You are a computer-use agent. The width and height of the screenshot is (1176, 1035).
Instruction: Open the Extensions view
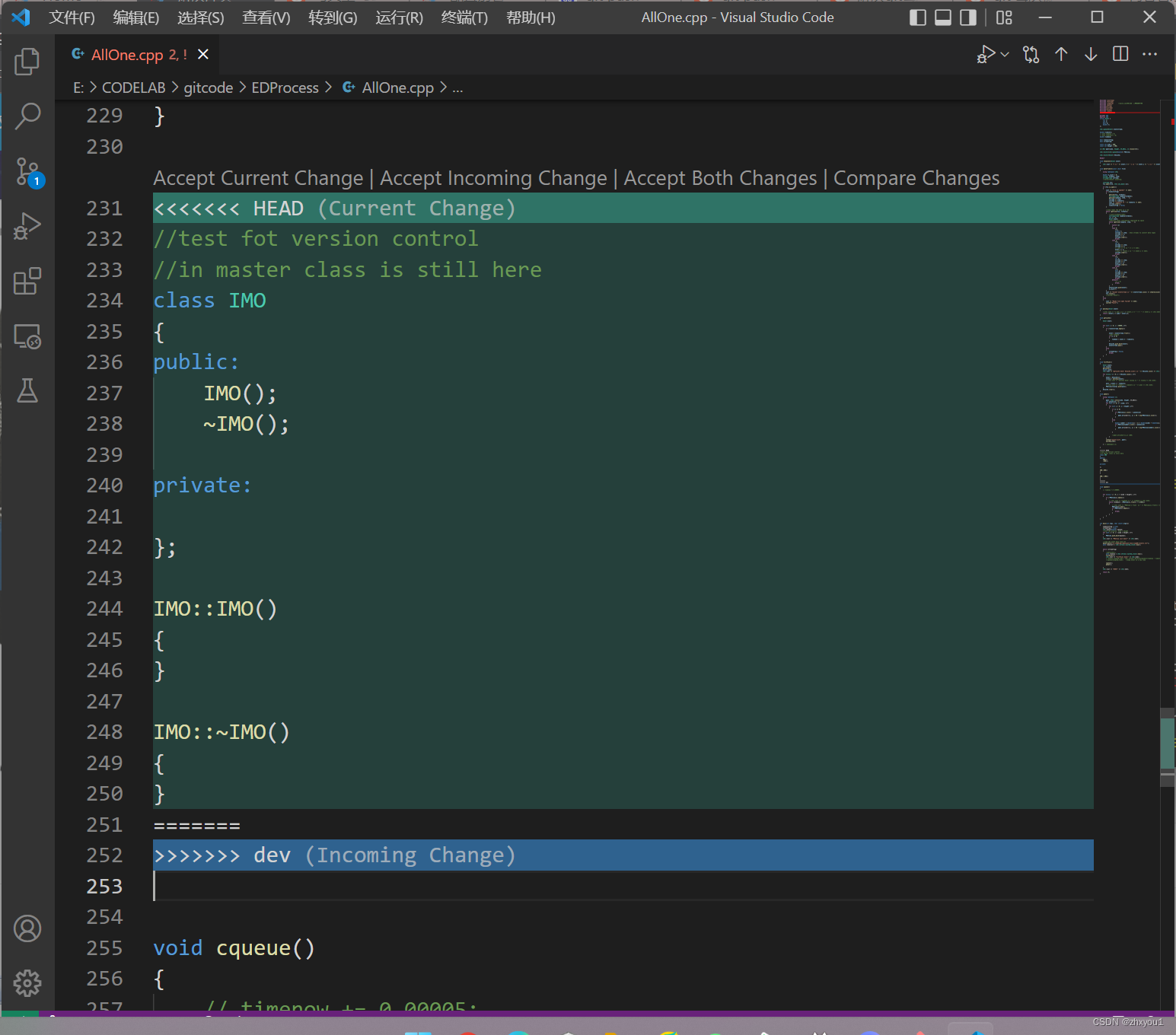tap(27, 281)
